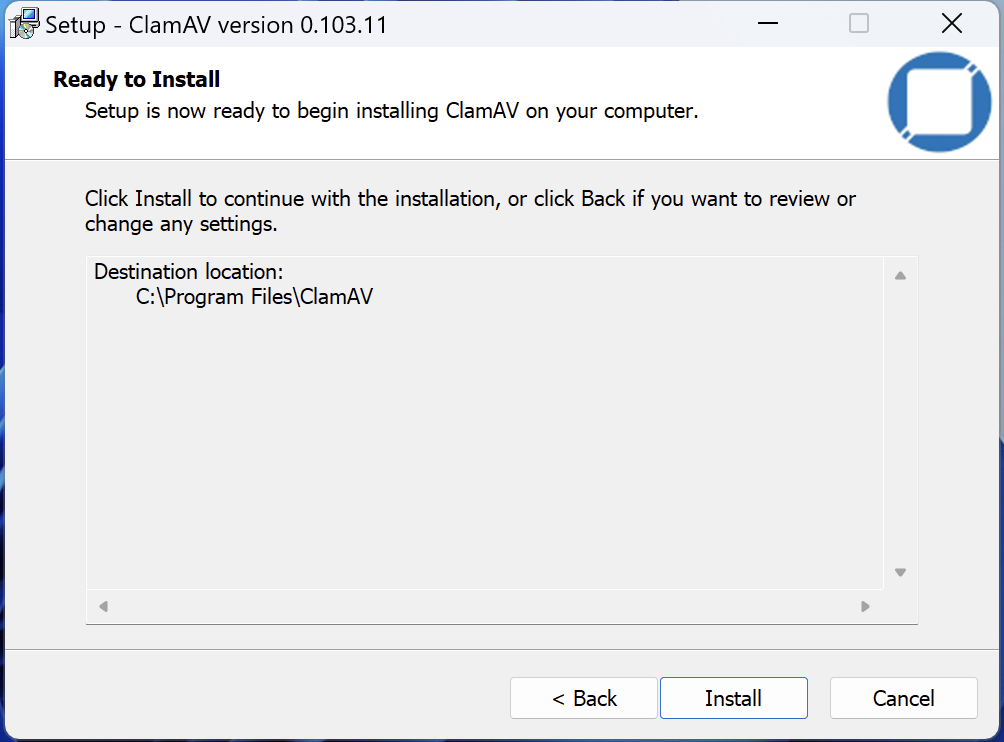This screenshot has width=1004, height=742.
Task: Click the setup installer icon in title bar
Action: 24,24
